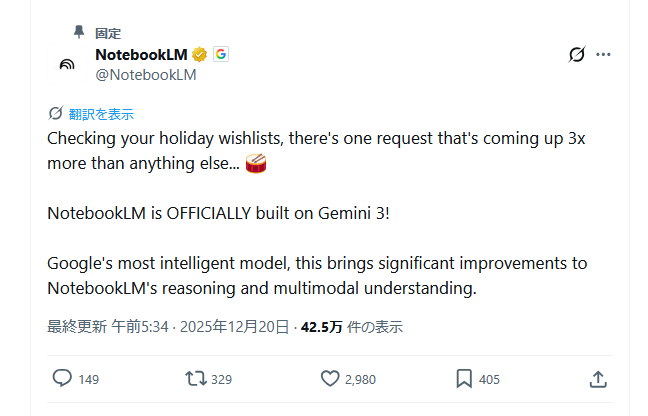The height and width of the screenshot is (416, 648).
Task: Open the three-dot more options menu
Action: [603, 55]
